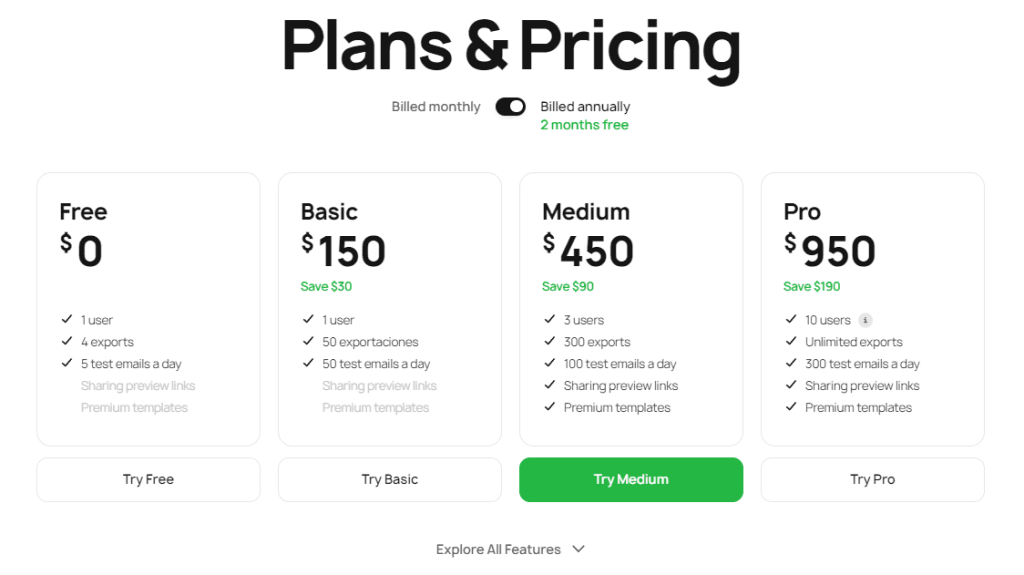Click checkmark beside Medium's Premium templates
1024x575 pixels.
pyautogui.click(x=549, y=406)
